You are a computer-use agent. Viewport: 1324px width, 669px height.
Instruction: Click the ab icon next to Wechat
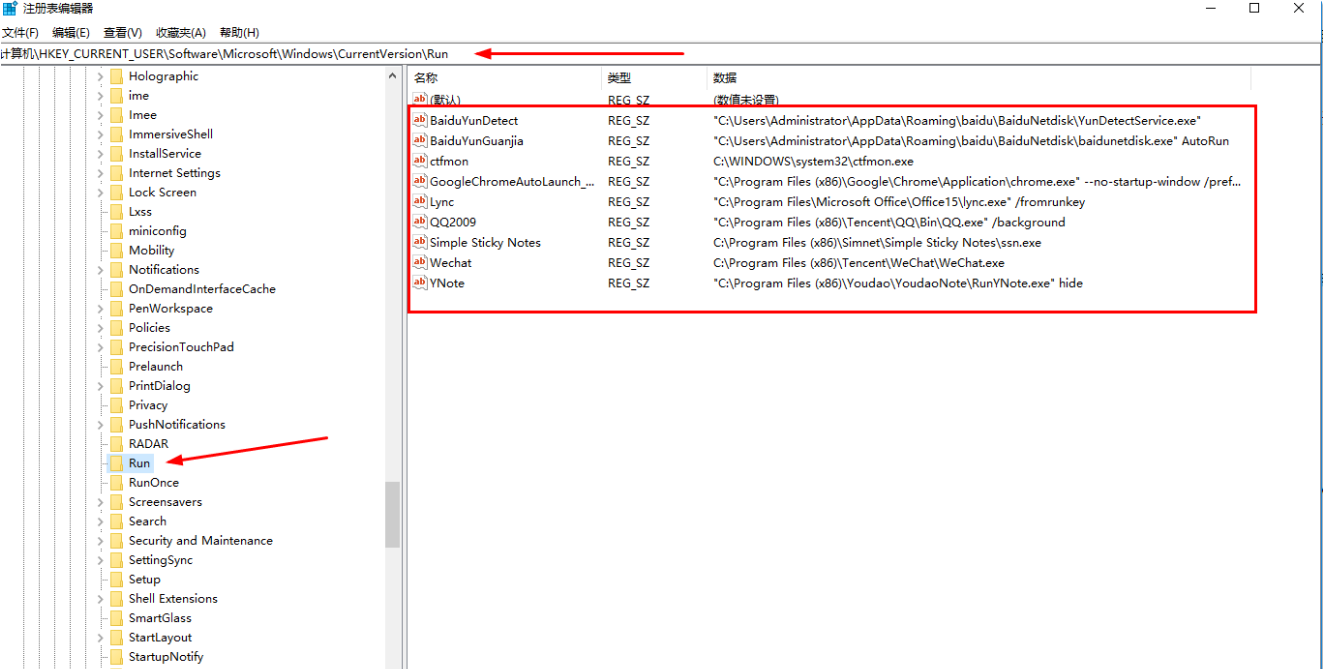coord(420,262)
